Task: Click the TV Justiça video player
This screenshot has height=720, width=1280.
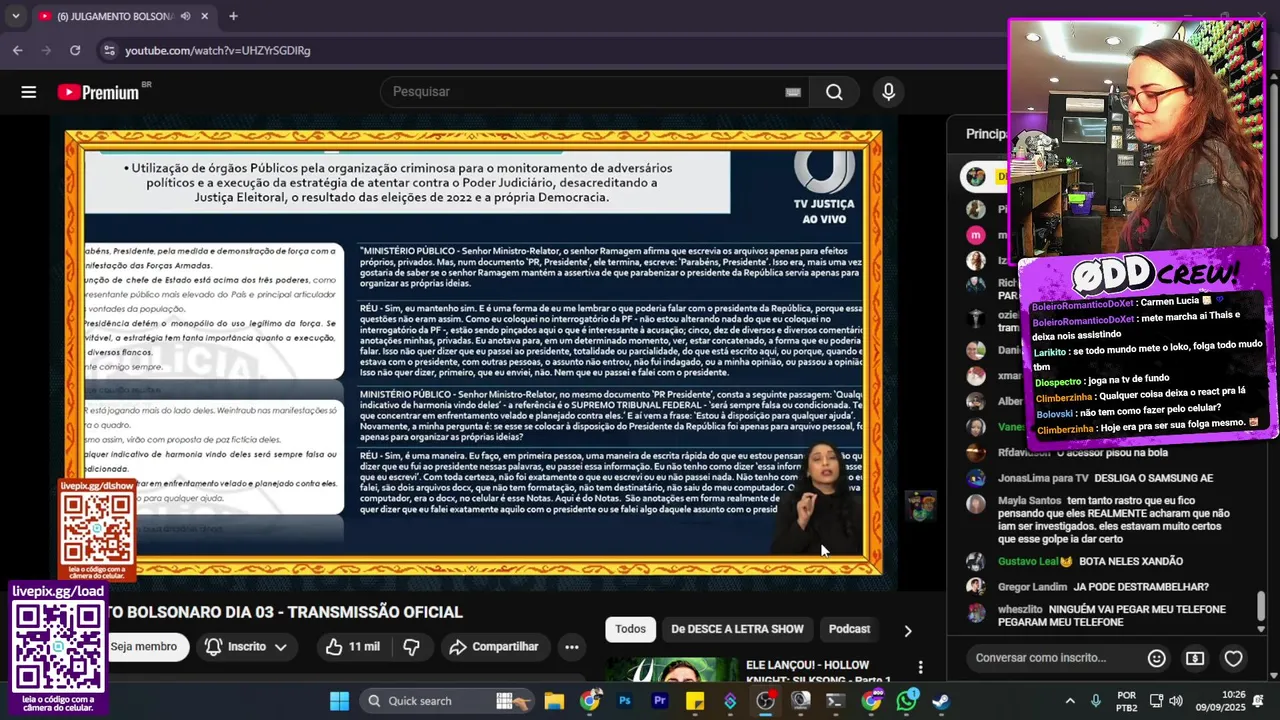Action: (474, 352)
